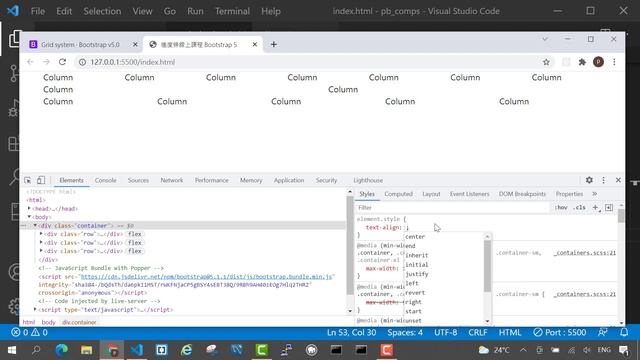Toggle device toolbar in DevTools

(x=41, y=180)
